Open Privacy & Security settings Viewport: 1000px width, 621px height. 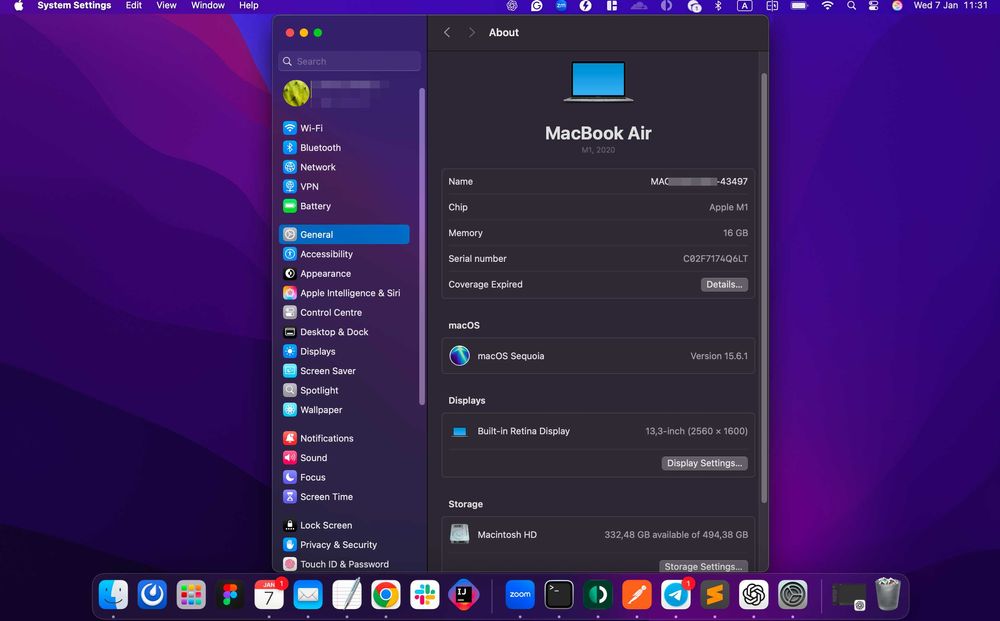click(344, 545)
